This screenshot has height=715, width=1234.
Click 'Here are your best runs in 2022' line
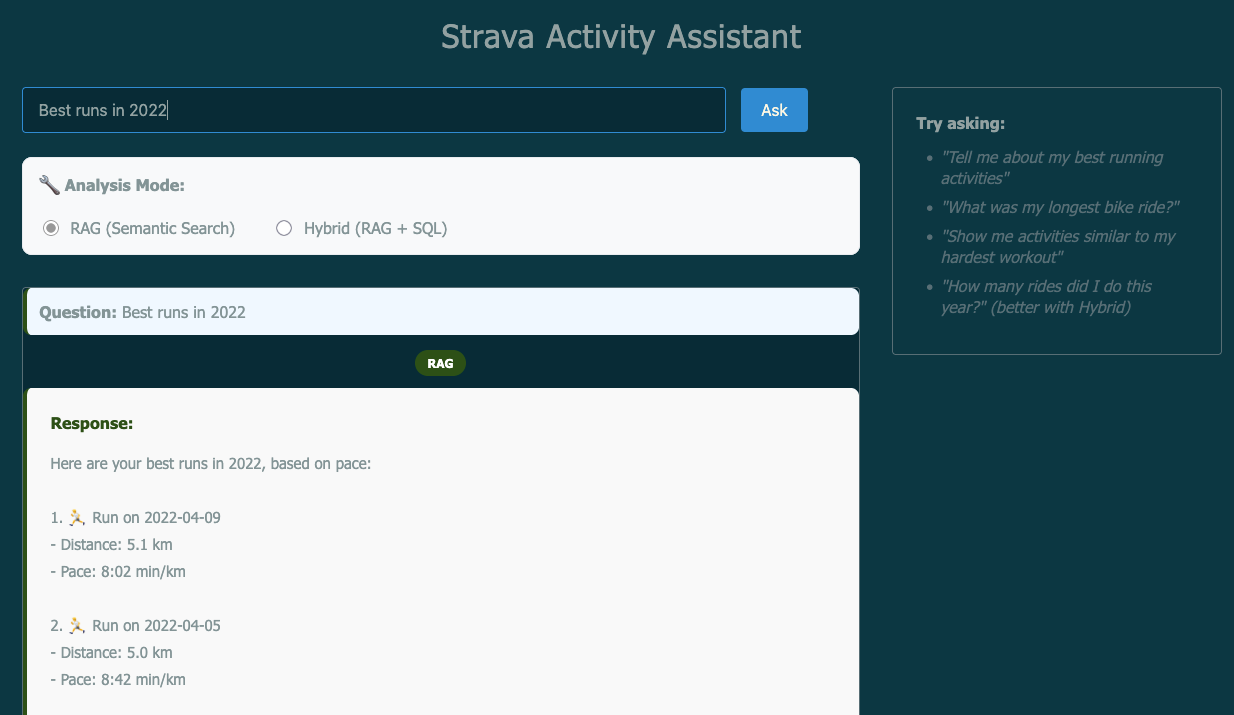211,464
